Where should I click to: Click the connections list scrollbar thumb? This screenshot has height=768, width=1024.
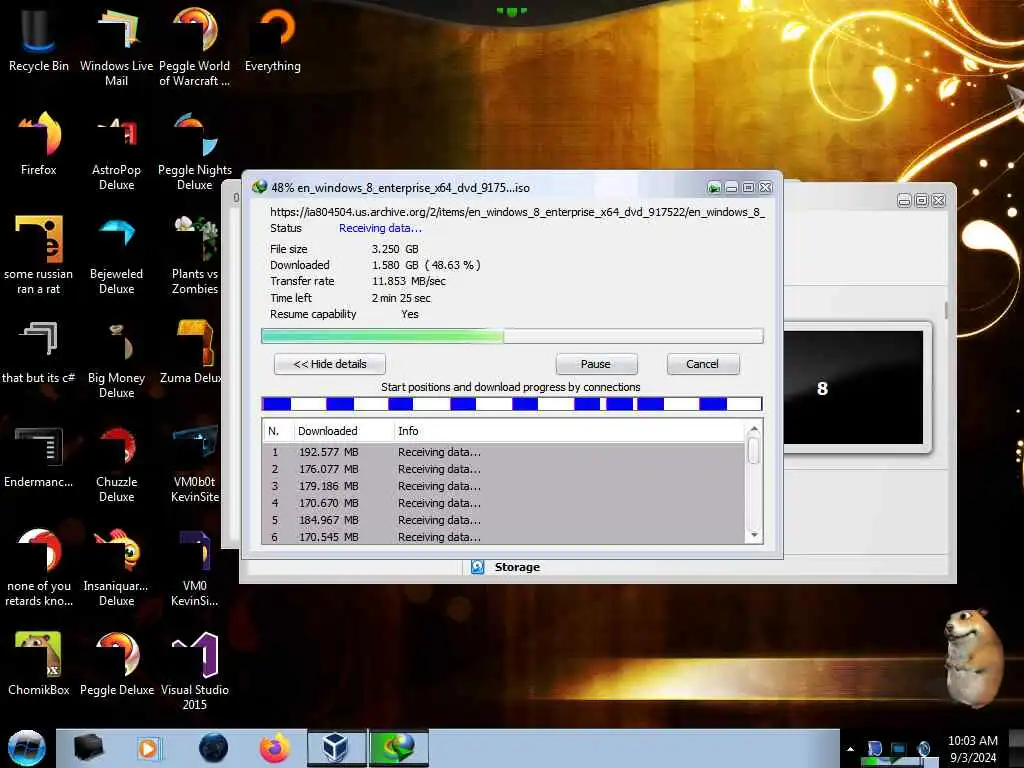(754, 451)
